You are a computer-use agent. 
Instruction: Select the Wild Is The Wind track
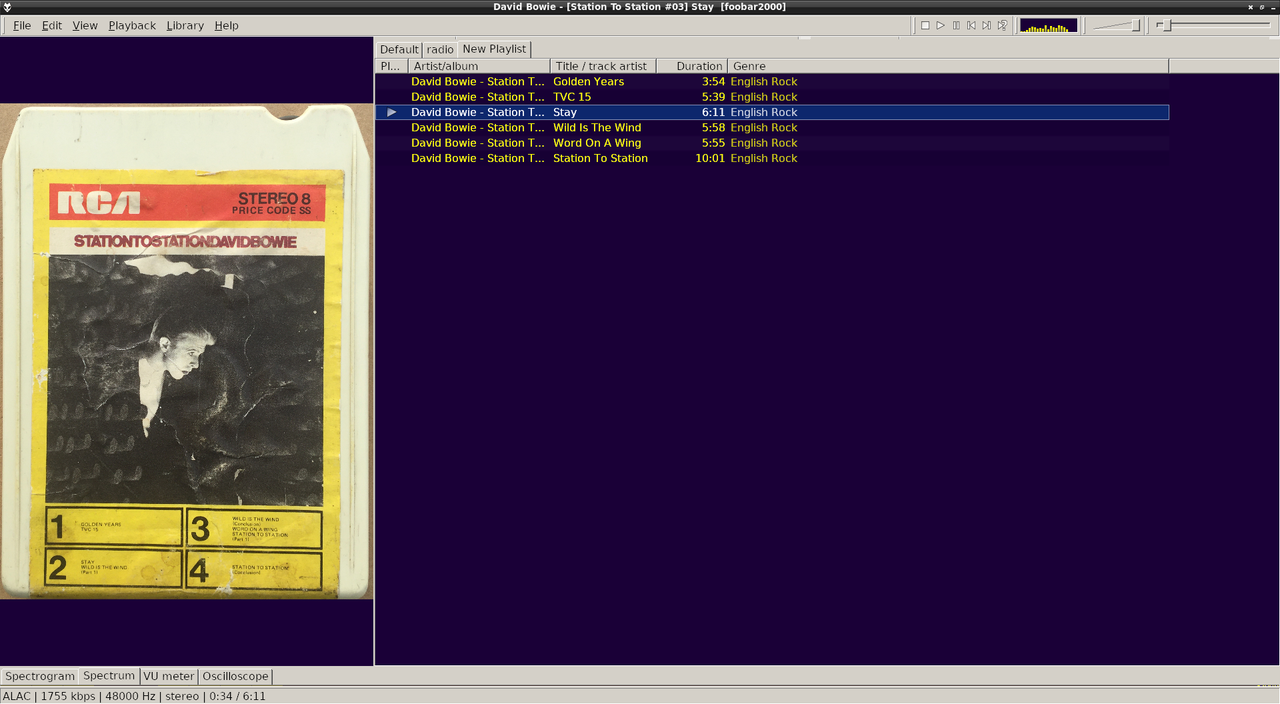tap(772, 128)
